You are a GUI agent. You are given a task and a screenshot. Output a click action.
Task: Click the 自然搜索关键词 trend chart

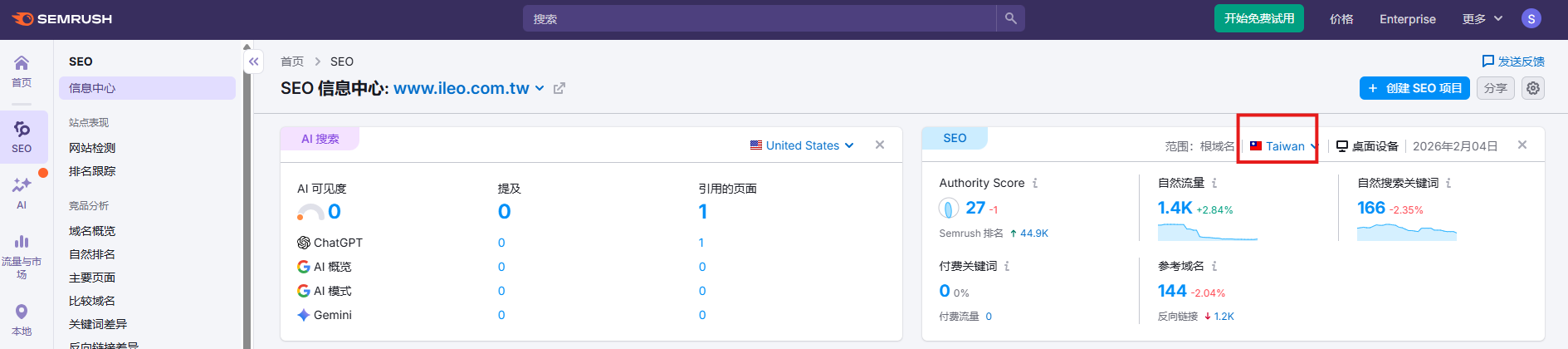coord(1406,232)
